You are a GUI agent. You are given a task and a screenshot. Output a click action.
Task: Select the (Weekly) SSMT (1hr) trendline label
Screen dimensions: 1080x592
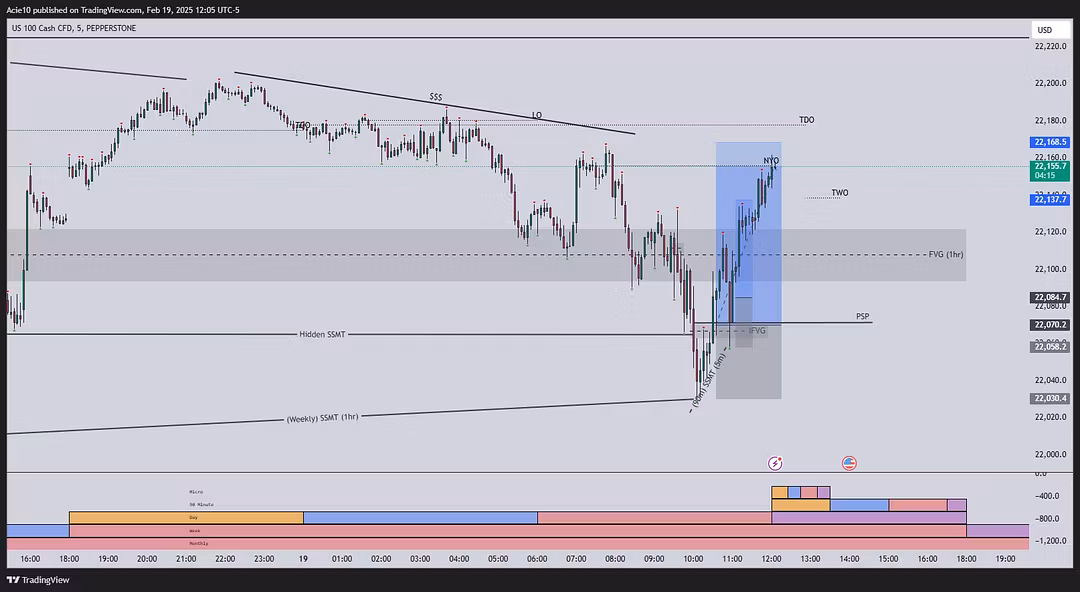322,417
